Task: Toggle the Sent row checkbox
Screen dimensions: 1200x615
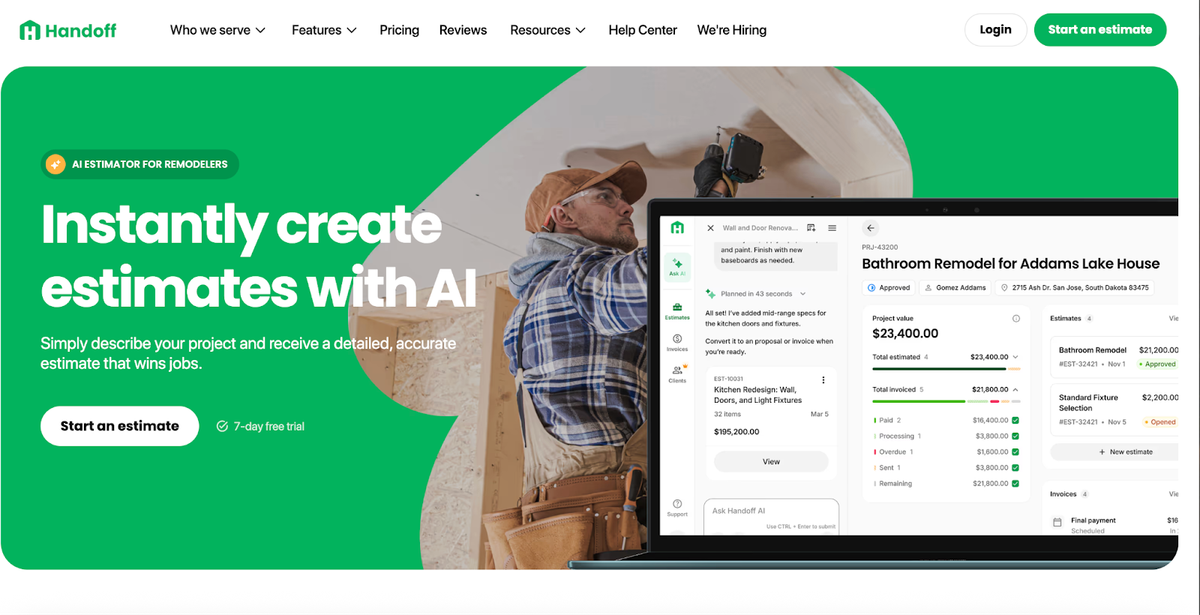Action: point(1015,467)
